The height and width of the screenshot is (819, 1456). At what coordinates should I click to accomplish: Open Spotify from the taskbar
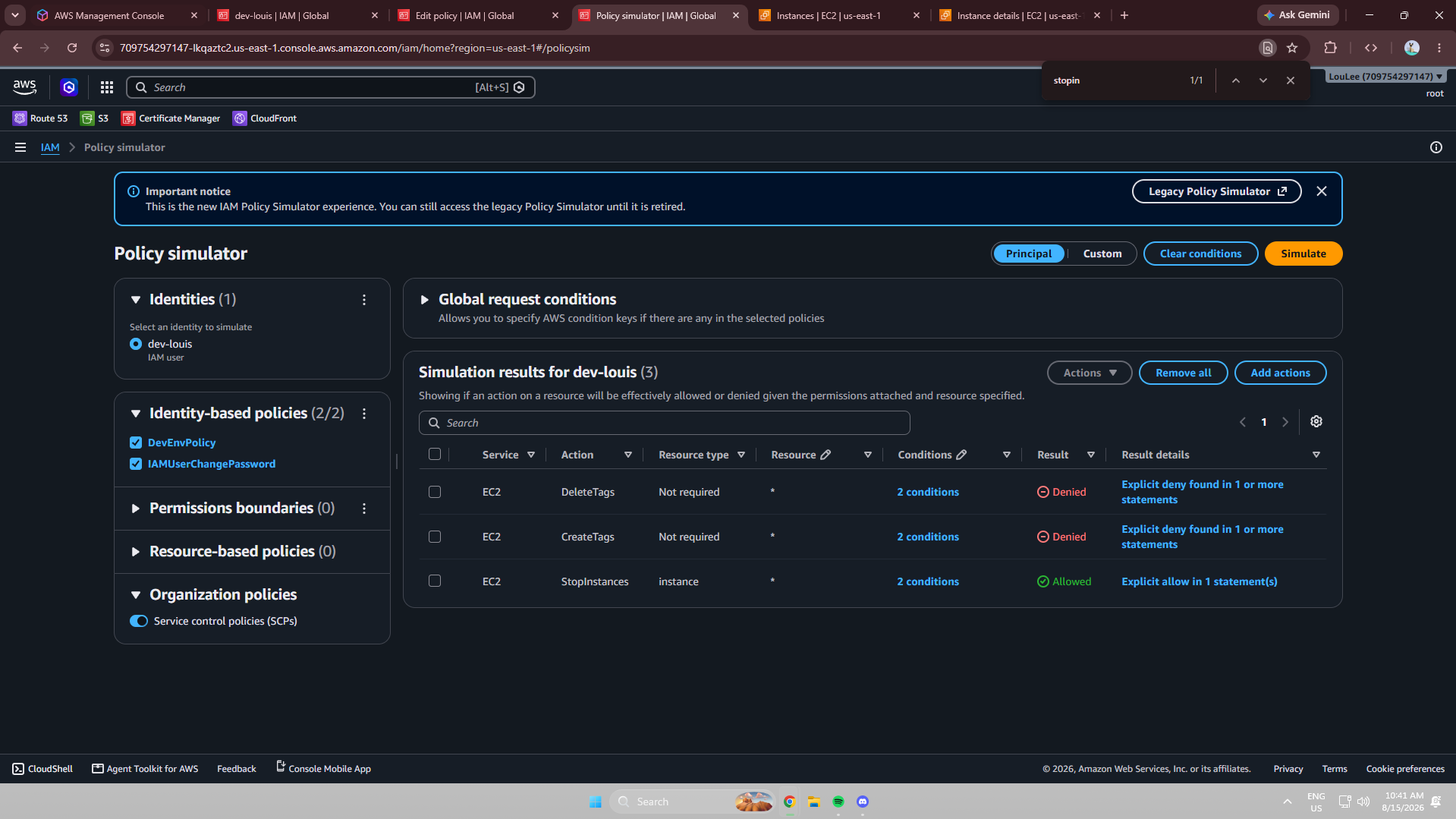[838, 802]
